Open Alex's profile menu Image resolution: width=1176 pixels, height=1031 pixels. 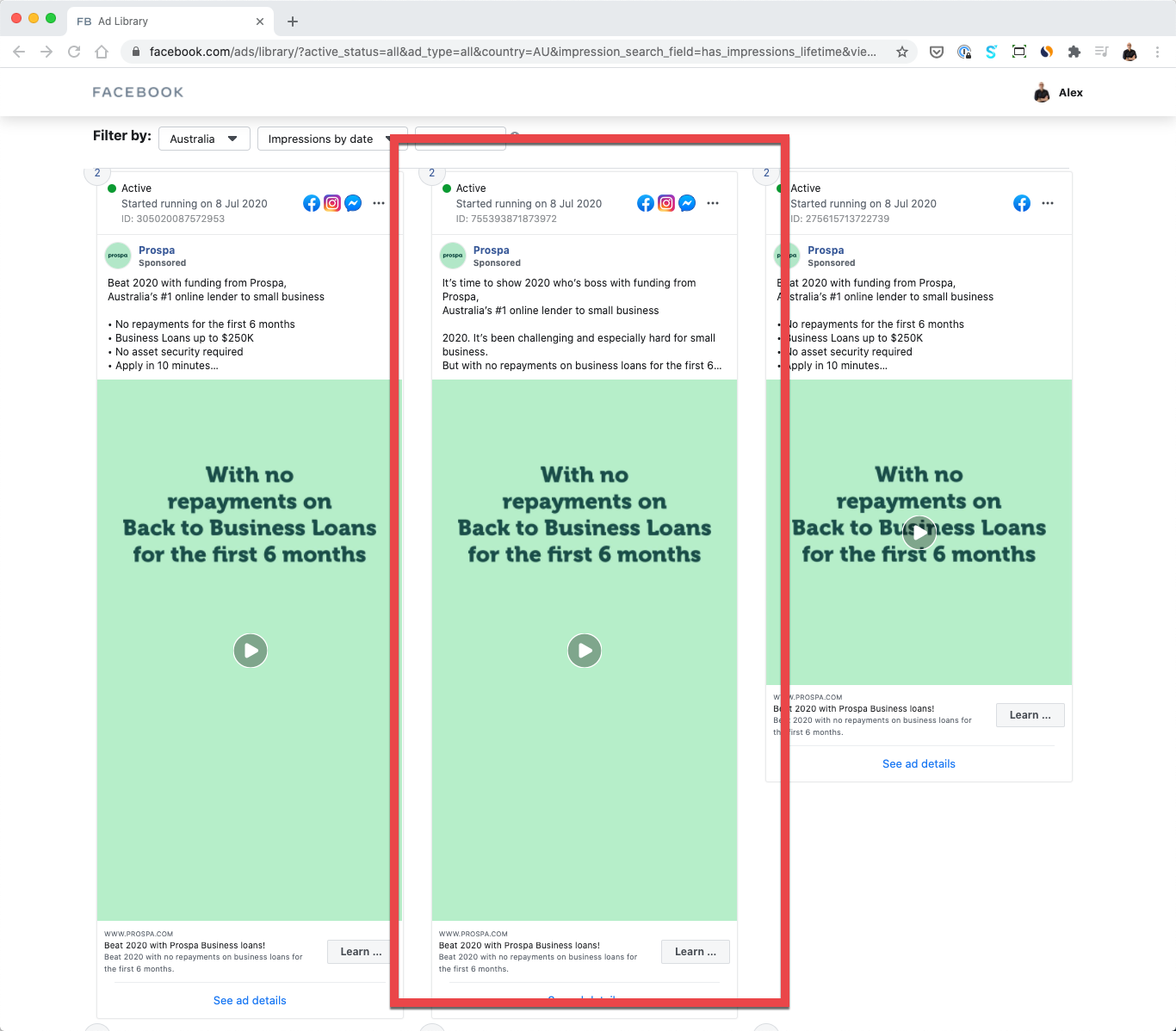tap(1058, 92)
